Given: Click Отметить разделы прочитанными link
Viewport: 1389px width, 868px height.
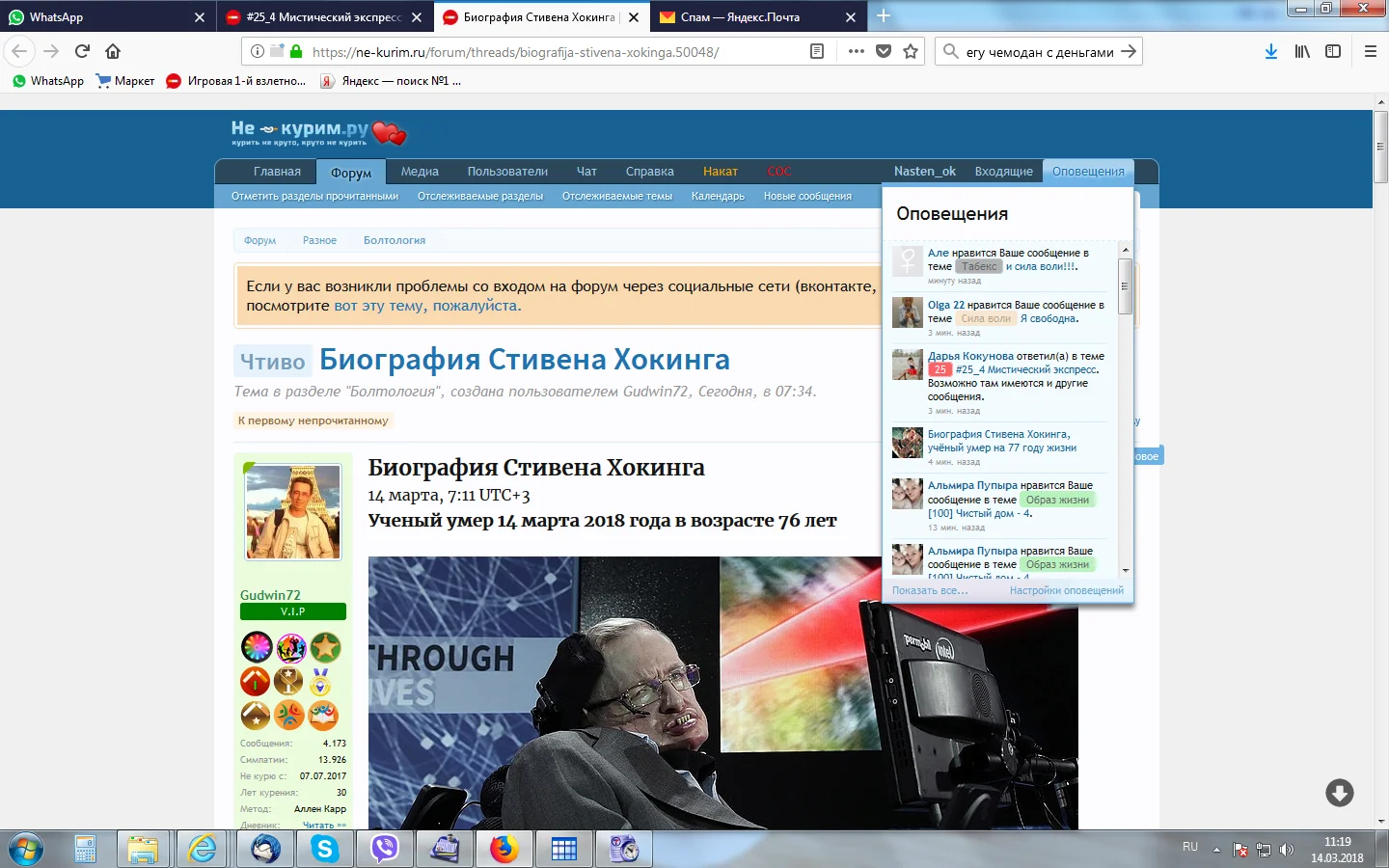Looking at the screenshot, I should [x=314, y=196].
